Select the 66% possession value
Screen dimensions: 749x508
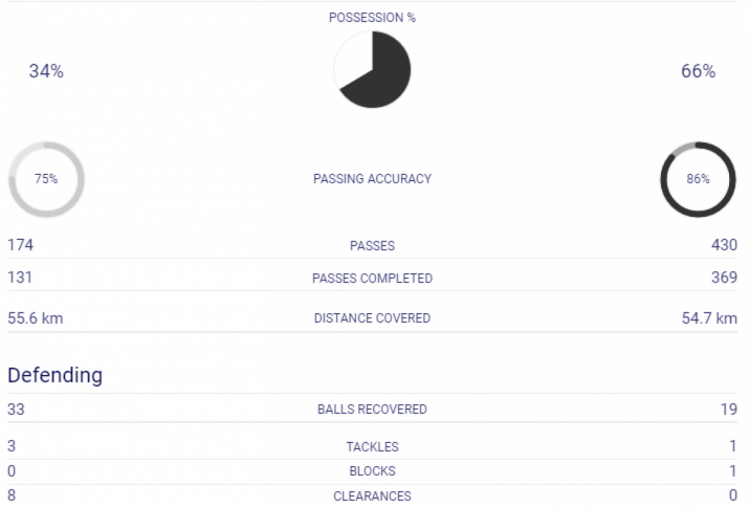click(x=698, y=71)
